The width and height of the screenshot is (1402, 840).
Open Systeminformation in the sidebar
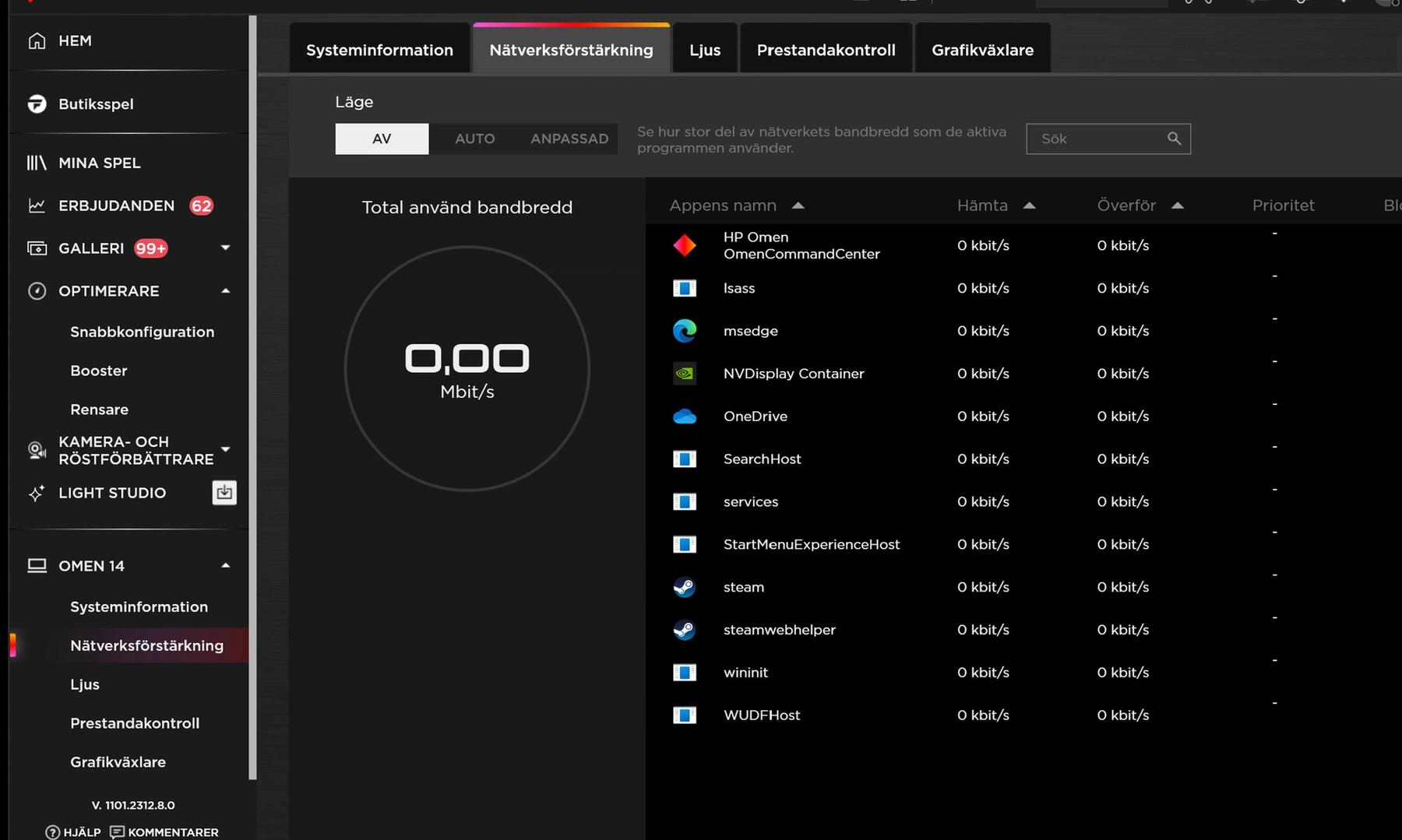point(139,607)
